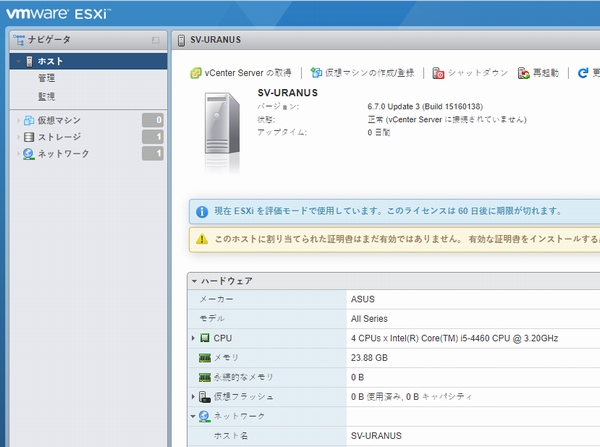Image resolution: width=600 pixels, height=447 pixels.
Task: Select ホスト in the Navigator
Action: coord(88,61)
